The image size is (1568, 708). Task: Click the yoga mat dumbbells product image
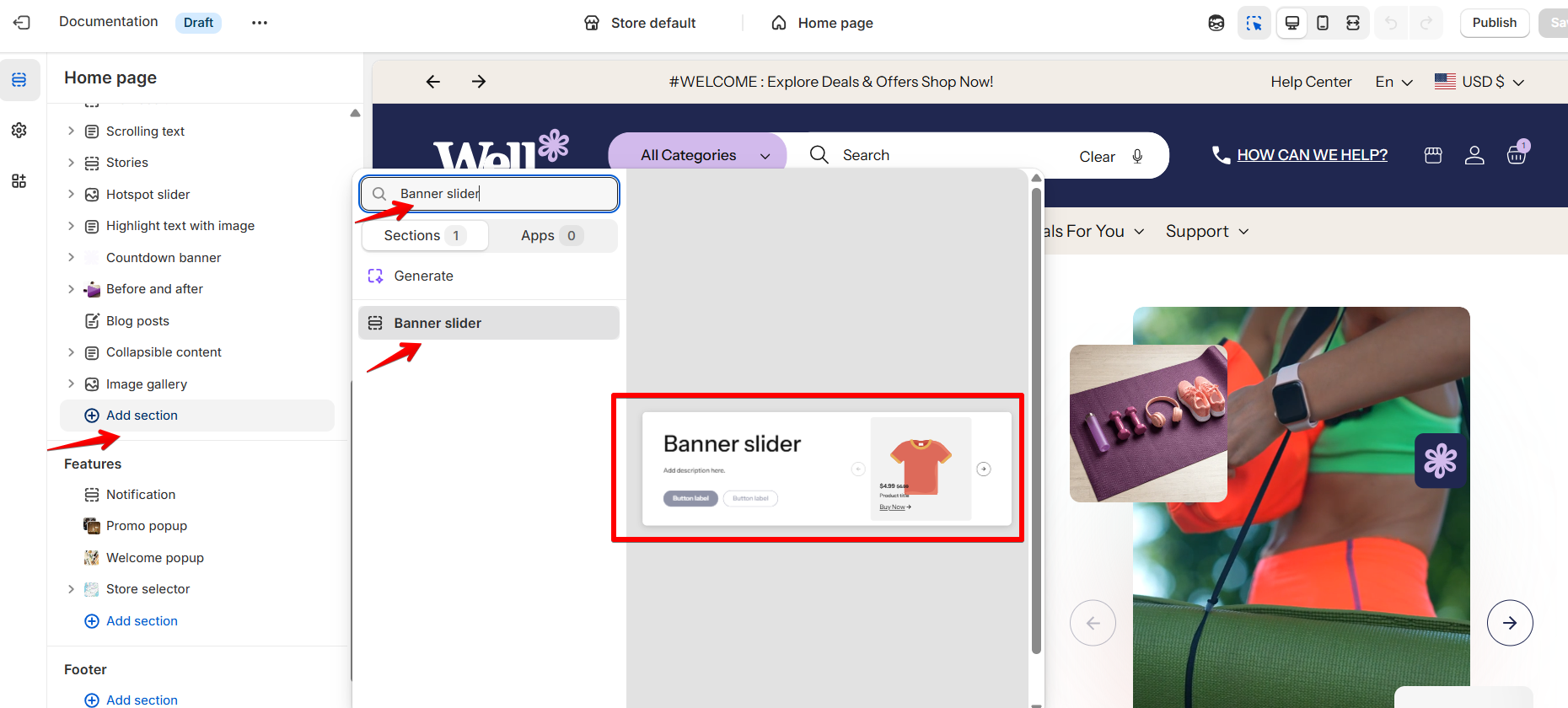1148,423
